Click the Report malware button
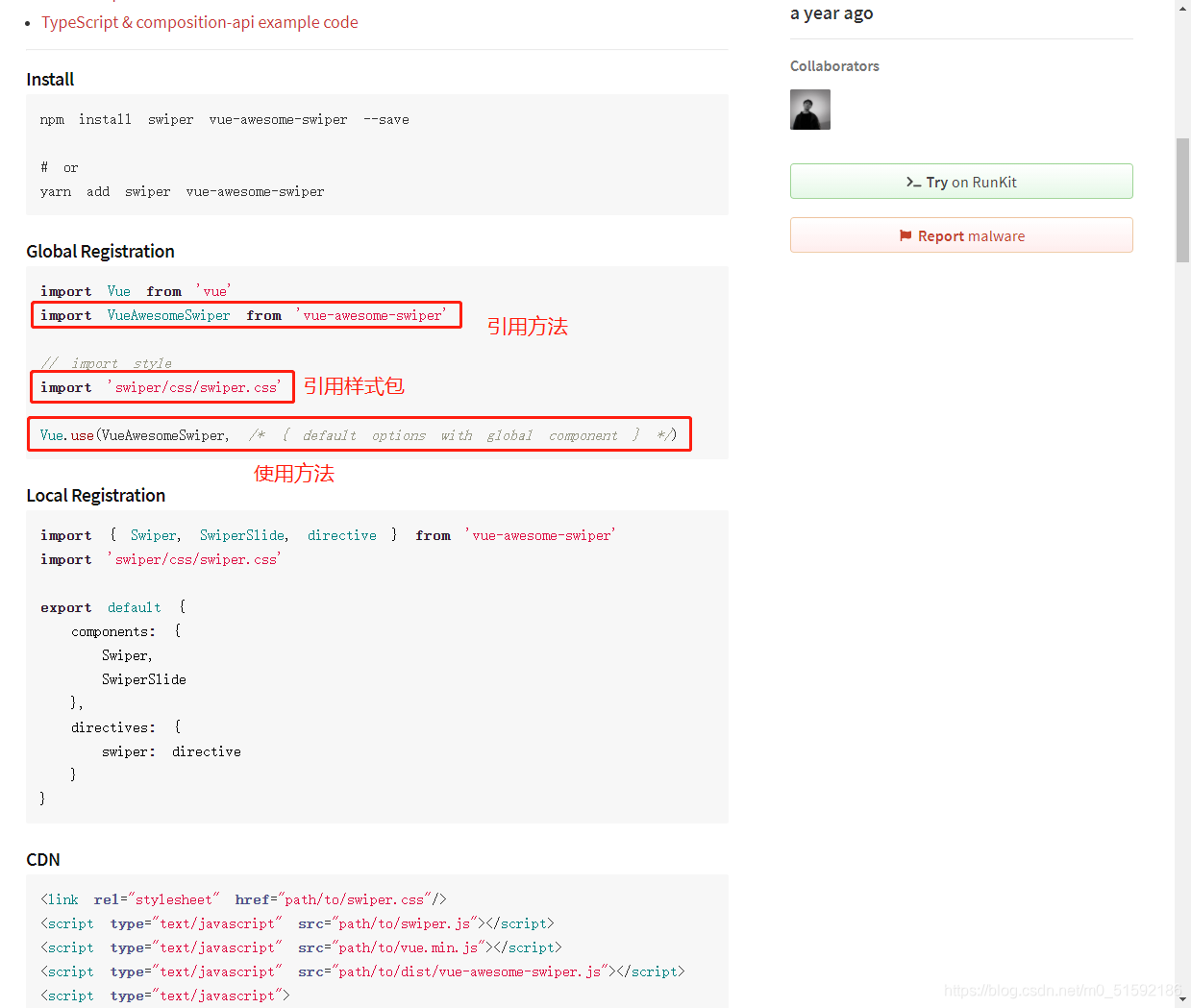The image size is (1191, 1008). 961,235
